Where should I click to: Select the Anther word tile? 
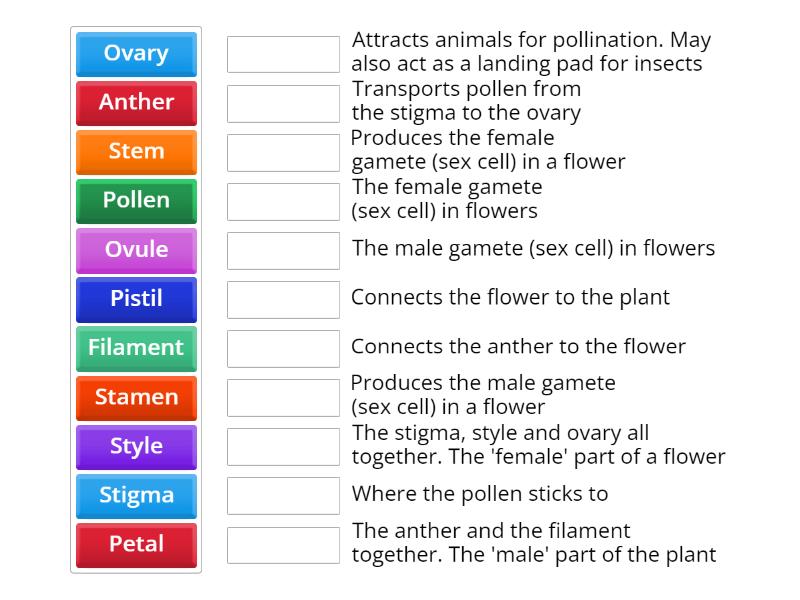[136, 103]
